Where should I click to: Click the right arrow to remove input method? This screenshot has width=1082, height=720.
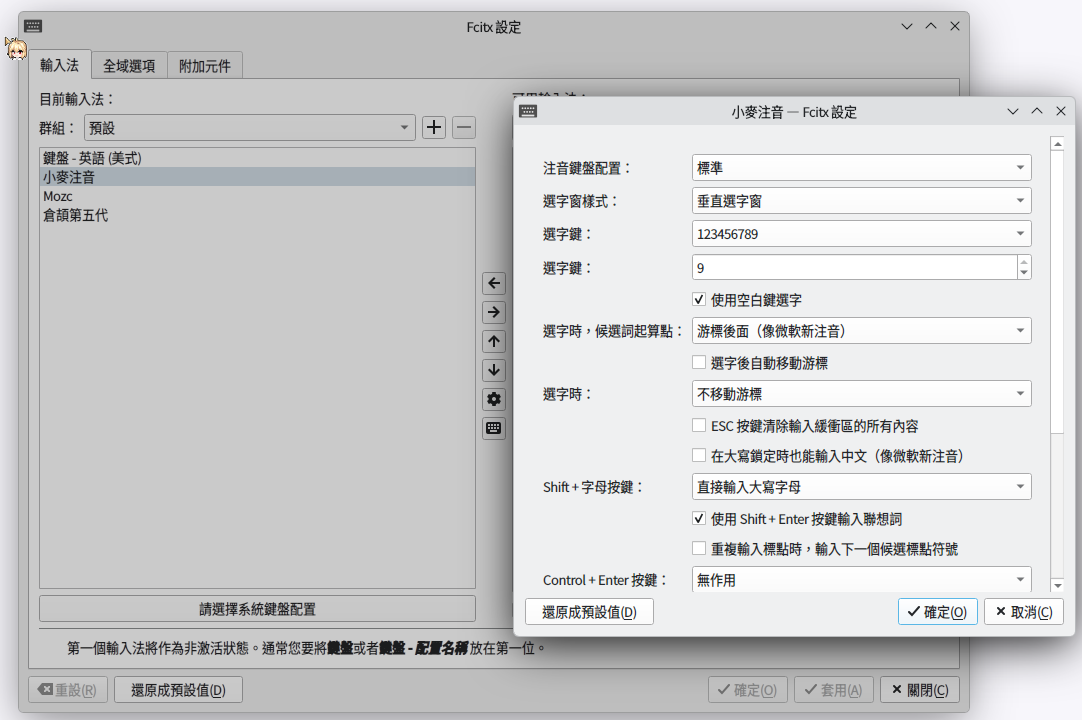[x=494, y=312]
